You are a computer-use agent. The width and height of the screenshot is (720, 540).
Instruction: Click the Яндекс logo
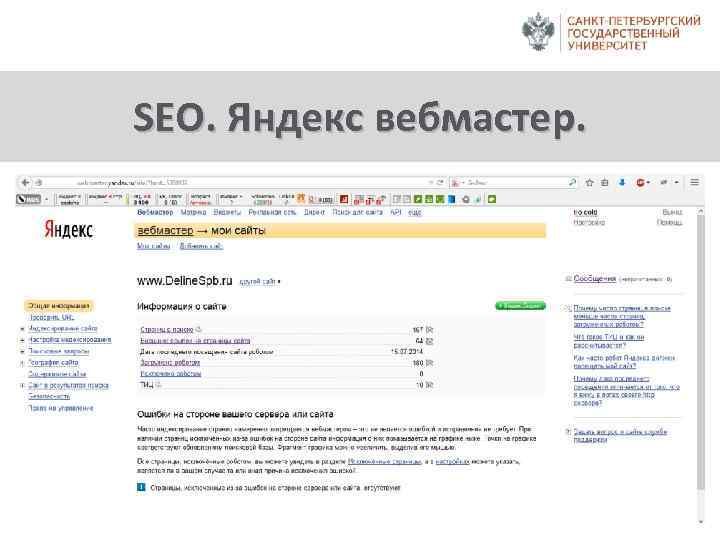point(69,229)
